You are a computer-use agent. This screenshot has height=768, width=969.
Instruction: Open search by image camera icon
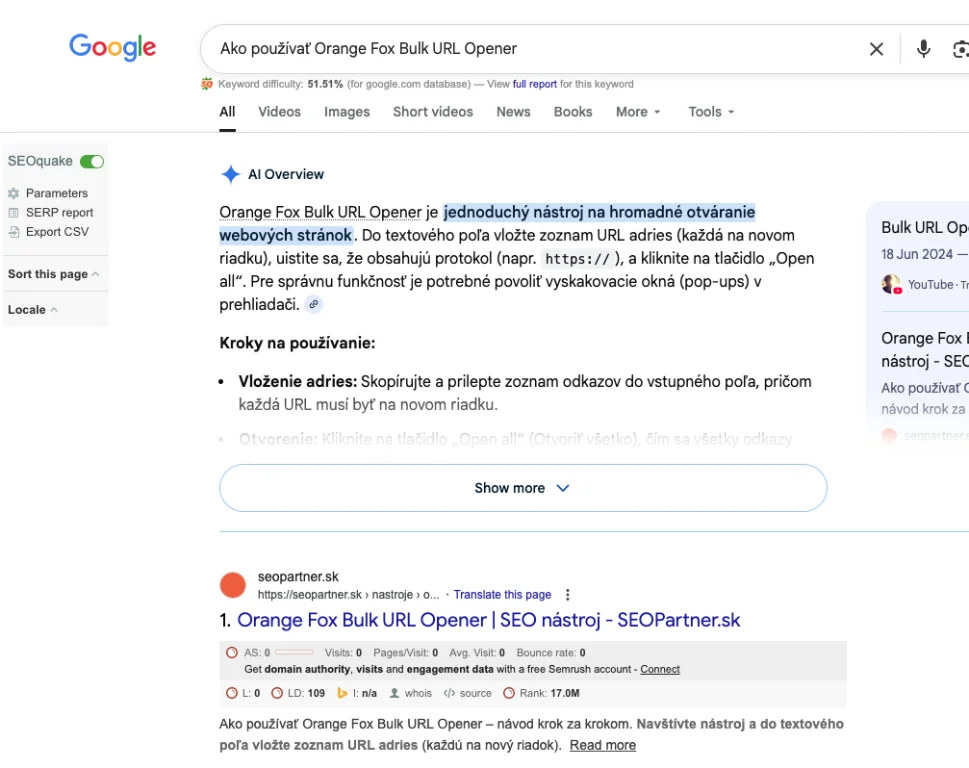coord(961,49)
